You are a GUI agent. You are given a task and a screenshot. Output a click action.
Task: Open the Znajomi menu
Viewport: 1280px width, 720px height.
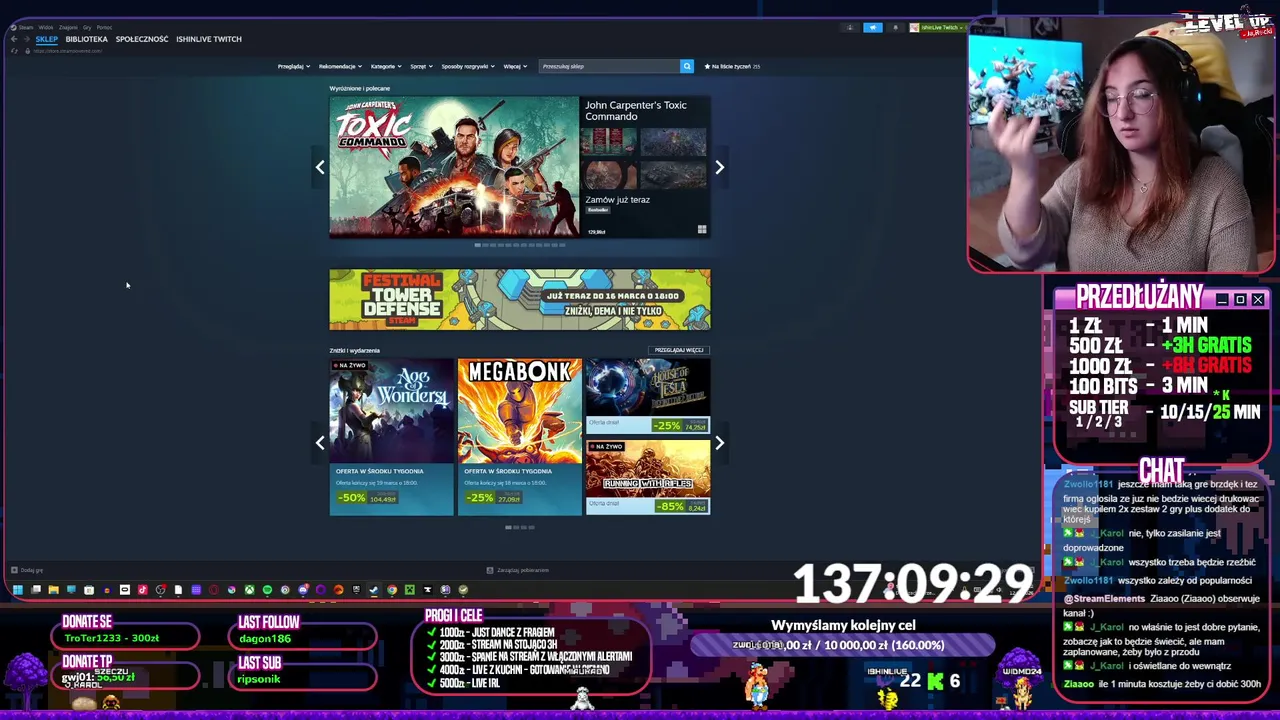coord(68,27)
